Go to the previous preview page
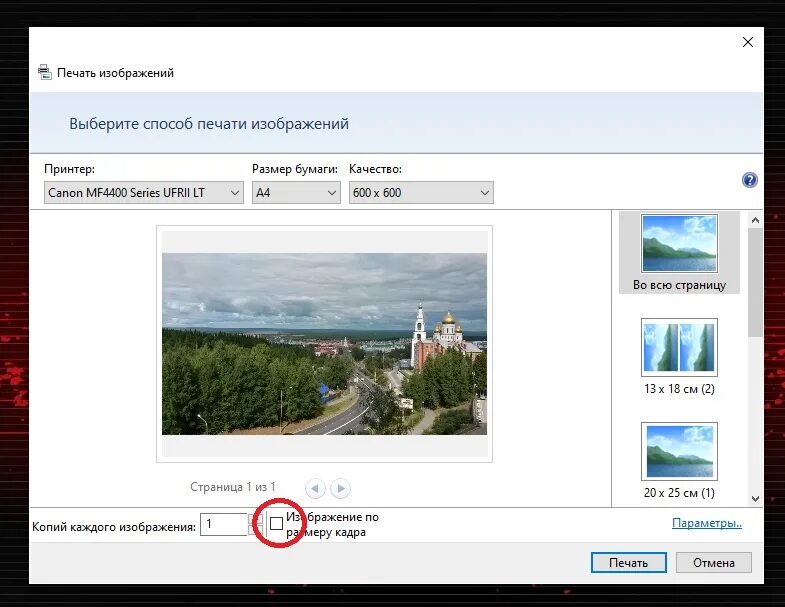This screenshot has width=785, height=607. pyautogui.click(x=315, y=488)
